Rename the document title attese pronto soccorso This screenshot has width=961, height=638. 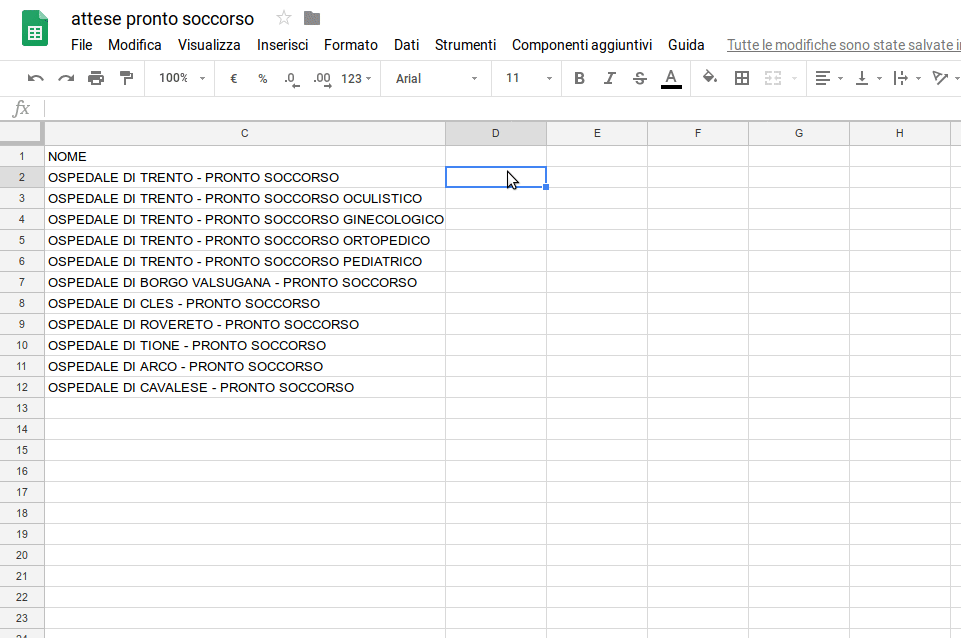click(162, 19)
